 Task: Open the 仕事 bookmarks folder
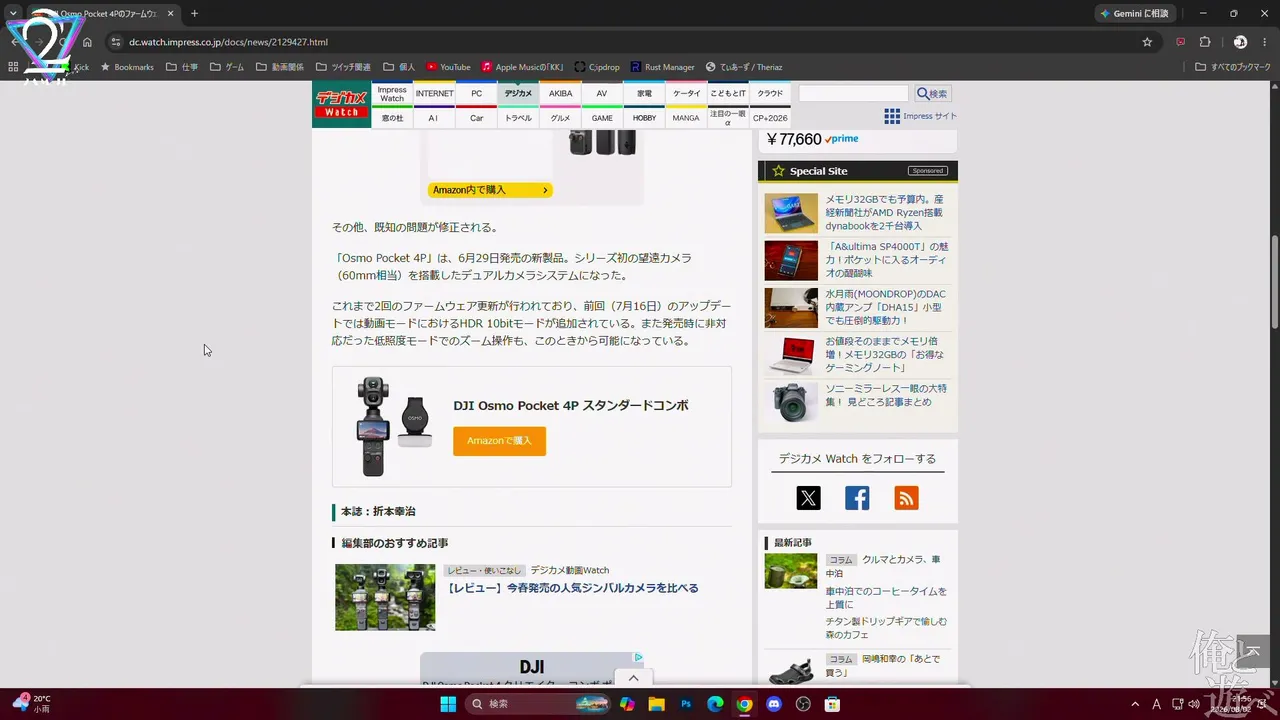[182, 67]
